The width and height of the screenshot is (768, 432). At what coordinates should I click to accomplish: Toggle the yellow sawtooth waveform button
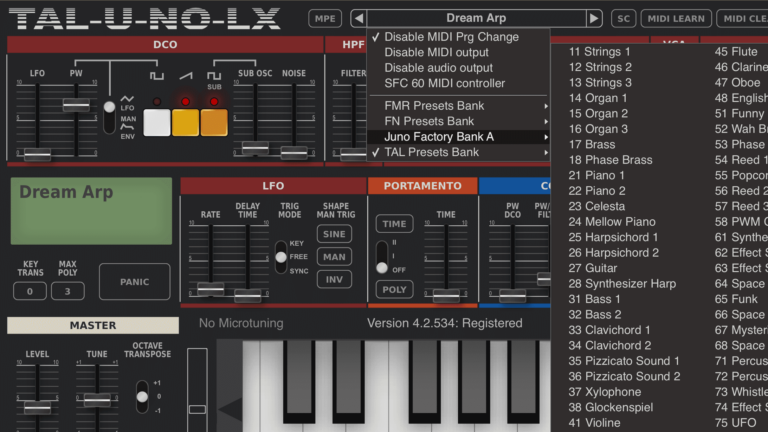pyautogui.click(x=185, y=122)
